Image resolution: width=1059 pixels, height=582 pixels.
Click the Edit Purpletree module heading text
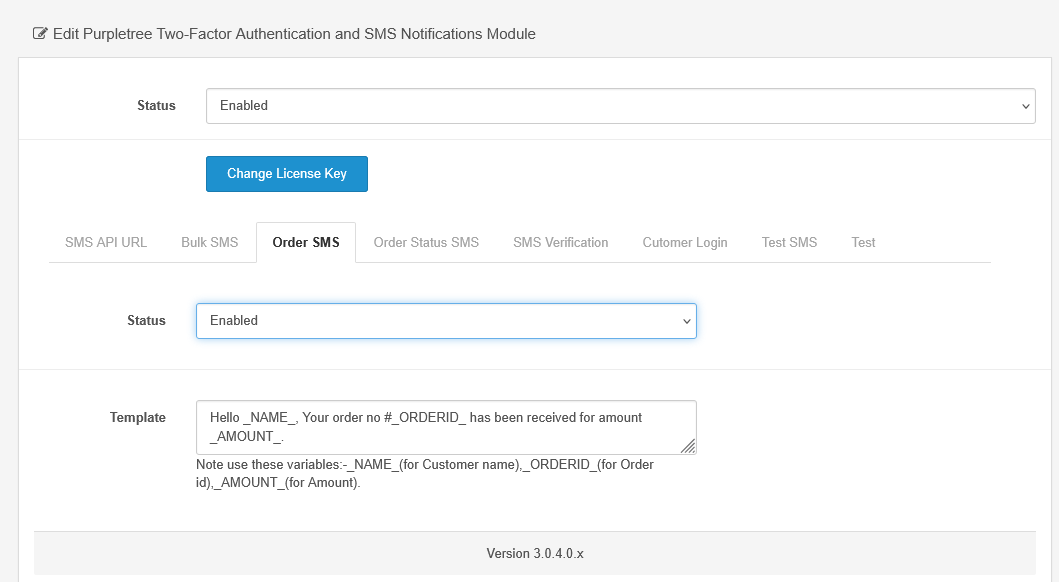point(294,34)
